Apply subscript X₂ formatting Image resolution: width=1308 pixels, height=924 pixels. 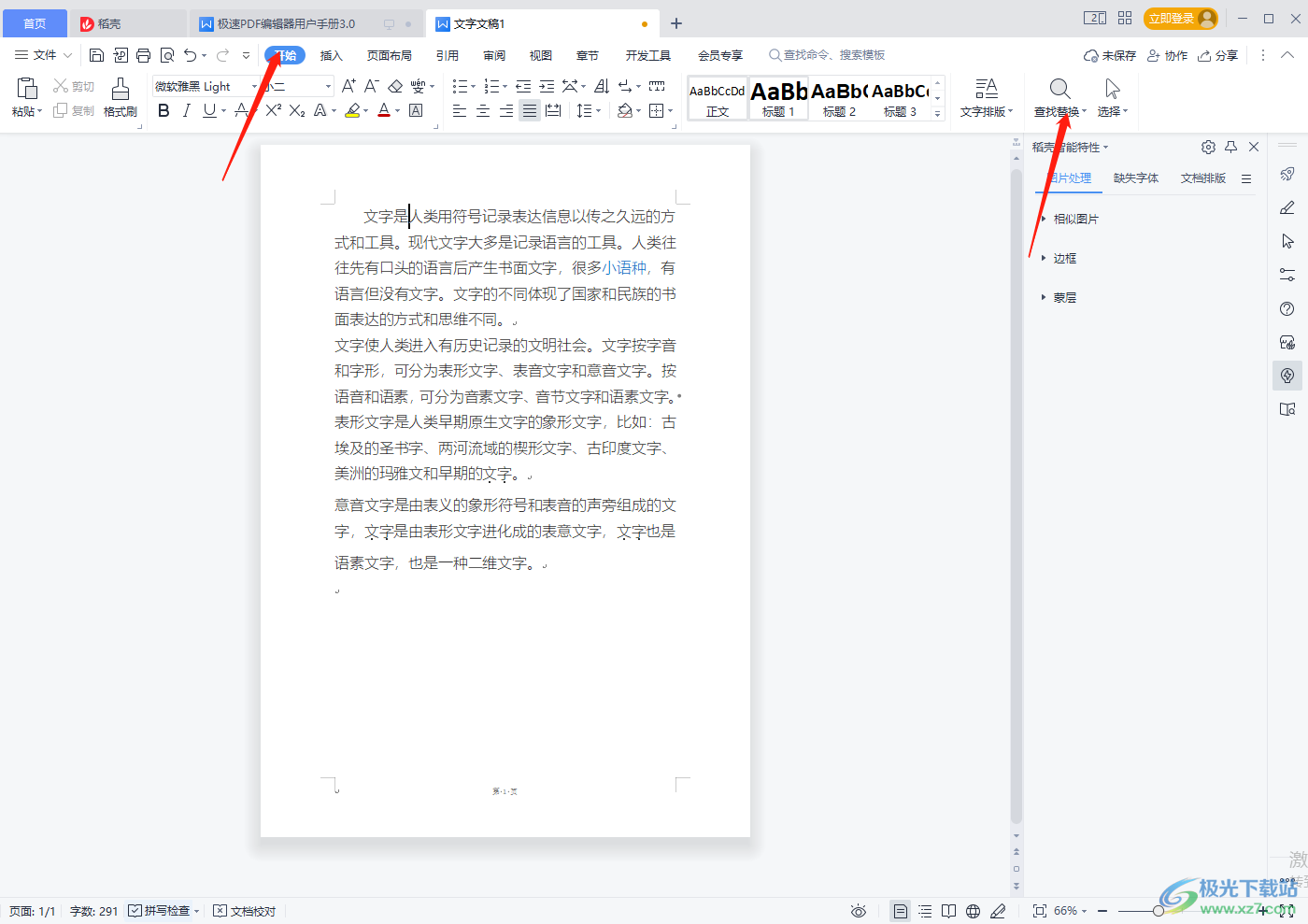pyautogui.click(x=296, y=110)
